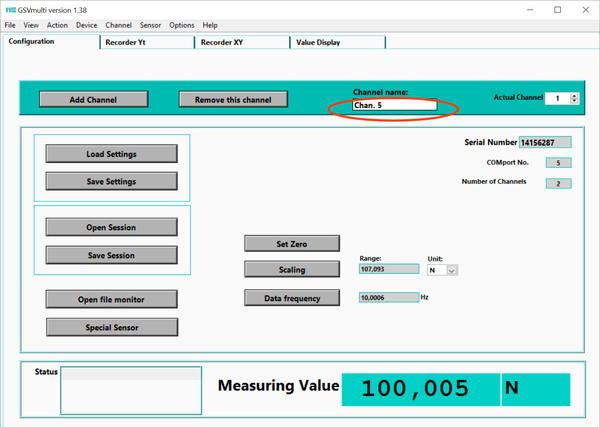Click the Add Channel button

[x=93, y=100]
